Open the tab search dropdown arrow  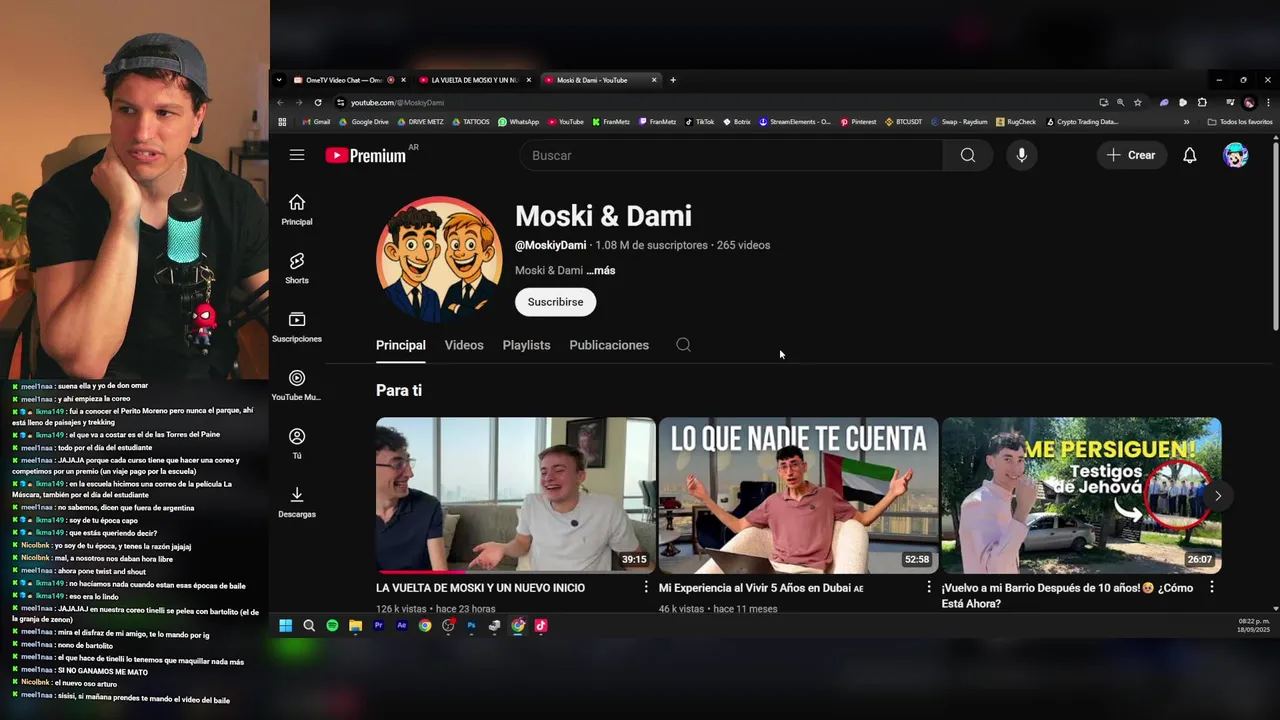tap(280, 80)
